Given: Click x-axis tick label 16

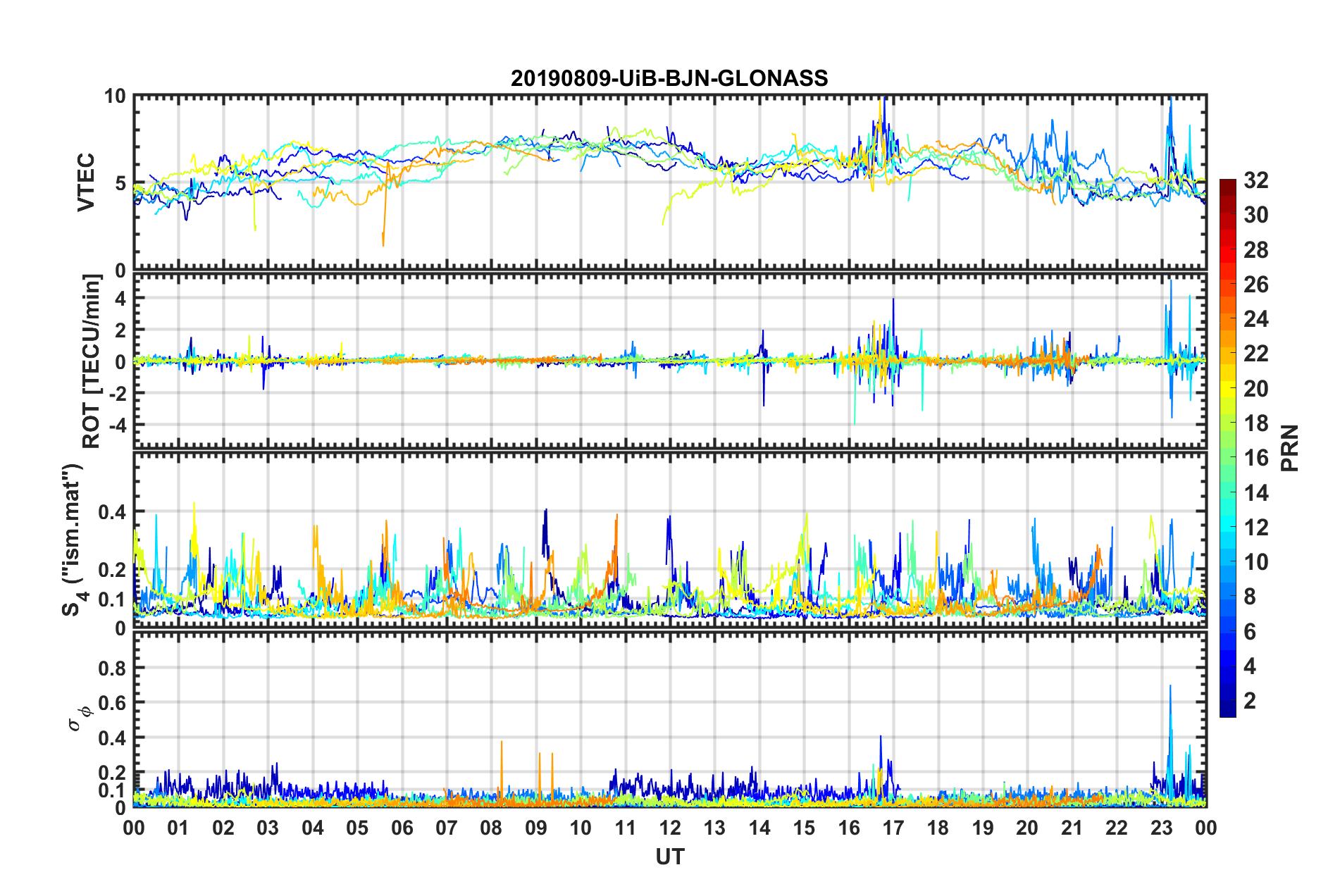Looking at the screenshot, I should click(849, 828).
